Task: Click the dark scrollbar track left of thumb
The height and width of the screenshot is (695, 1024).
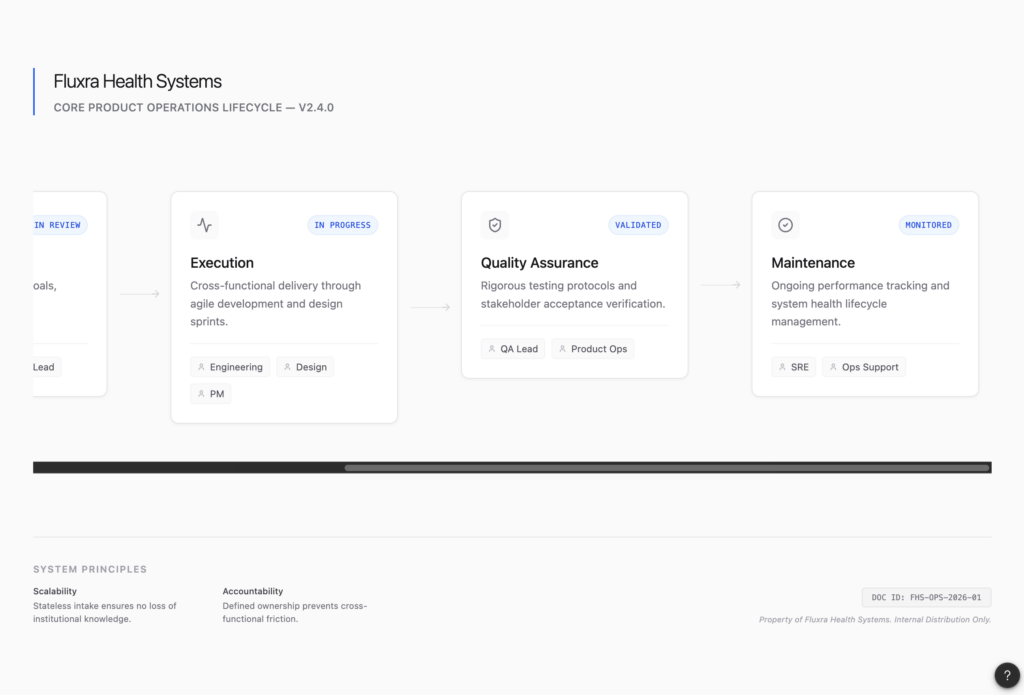Action: 189,468
